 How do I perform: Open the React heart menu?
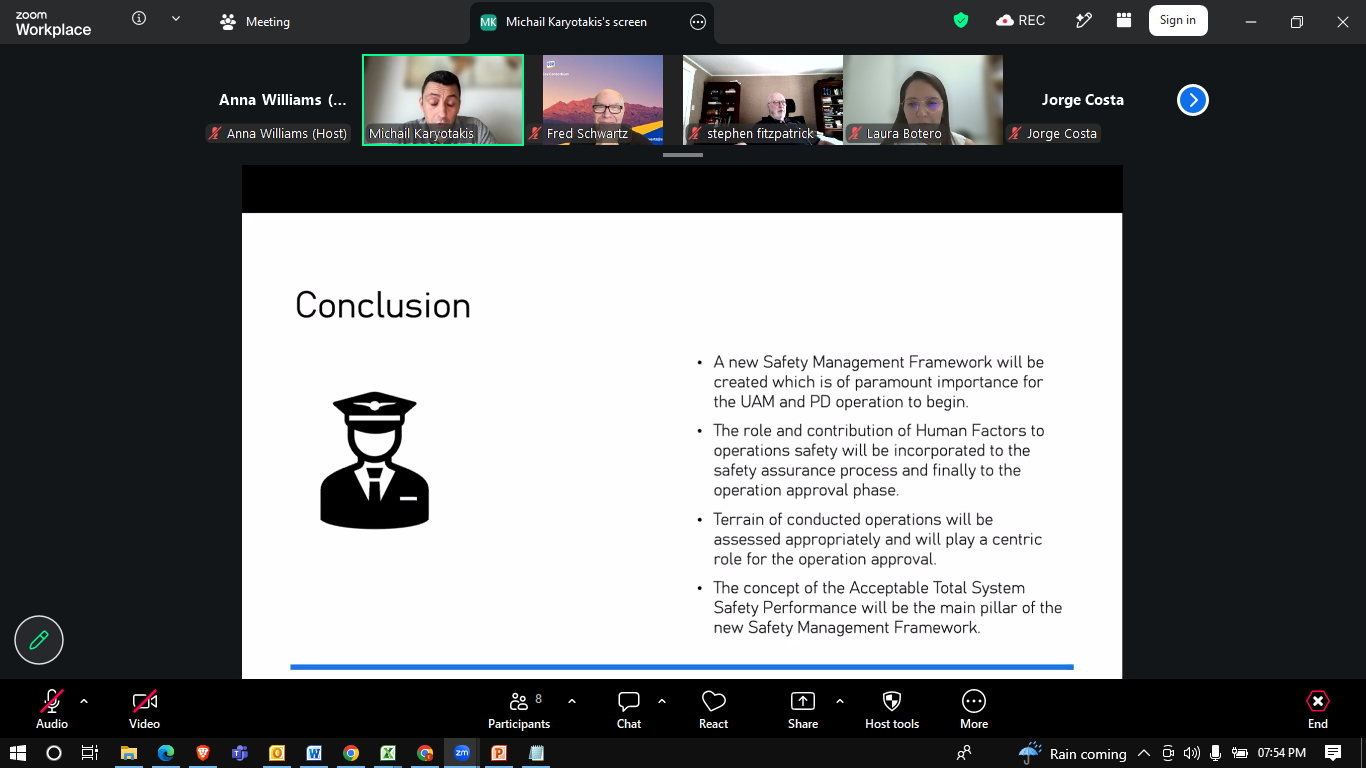pos(714,709)
